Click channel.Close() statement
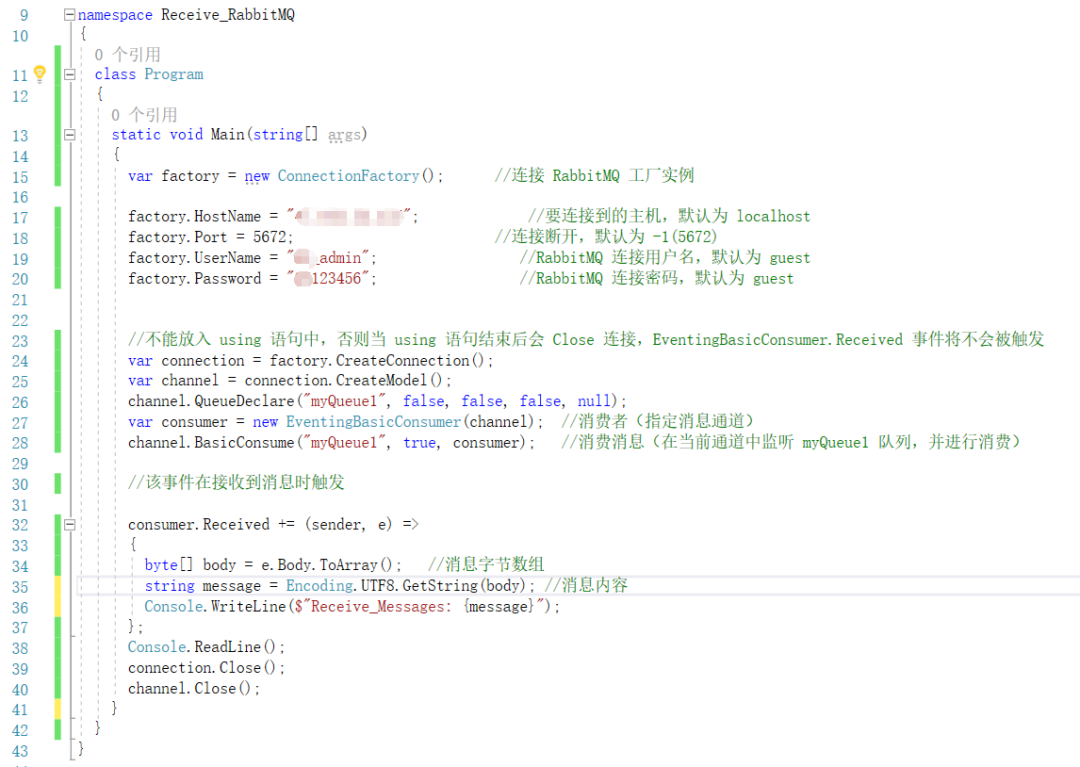Screen dimensions: 1080x767 [194, 689]
